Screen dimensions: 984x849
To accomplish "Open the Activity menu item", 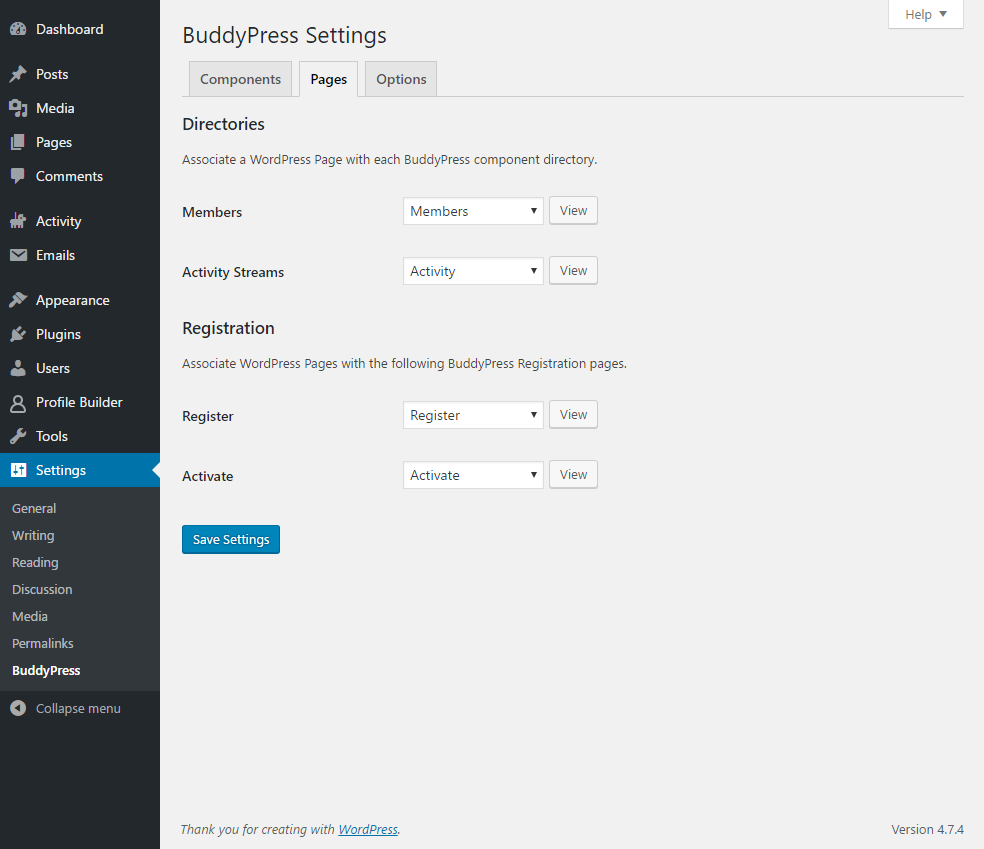I will 80,221.
